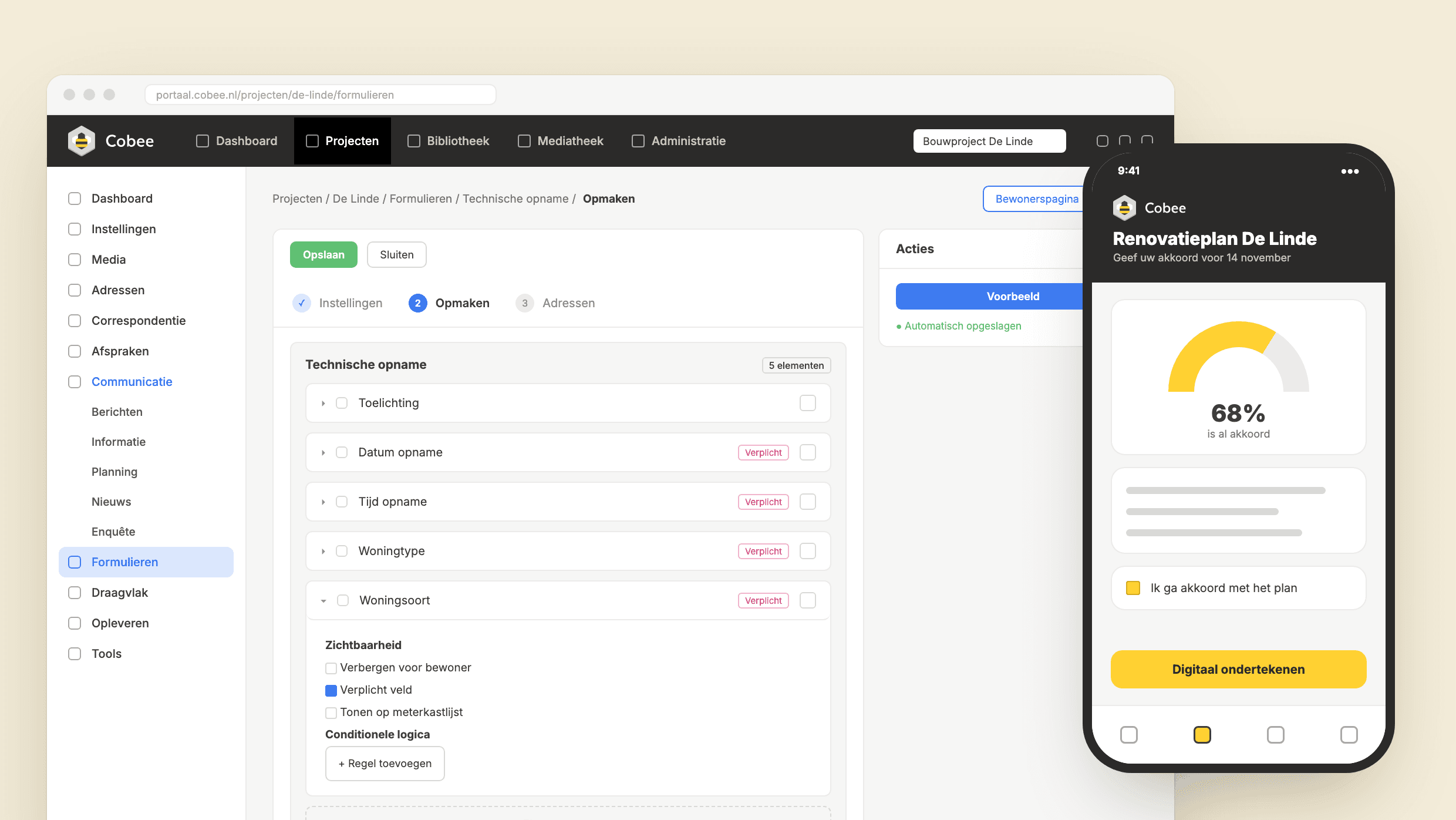Viewport: 1456px width, 820px height.
Task: Click the Afspraken sidebar icon
Action: click(x=75, y=351)
